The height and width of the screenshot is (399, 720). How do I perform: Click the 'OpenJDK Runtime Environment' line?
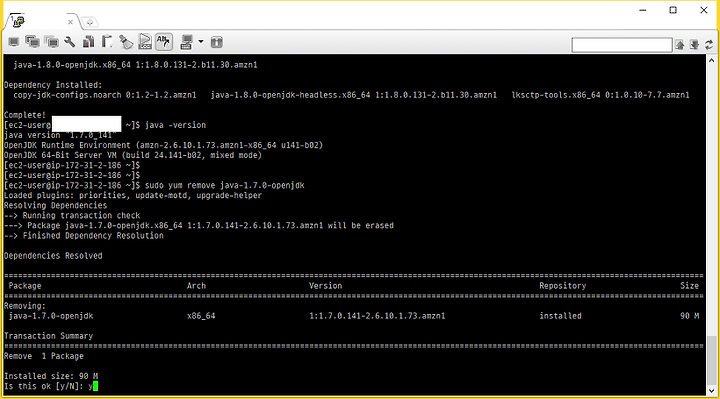163,145
